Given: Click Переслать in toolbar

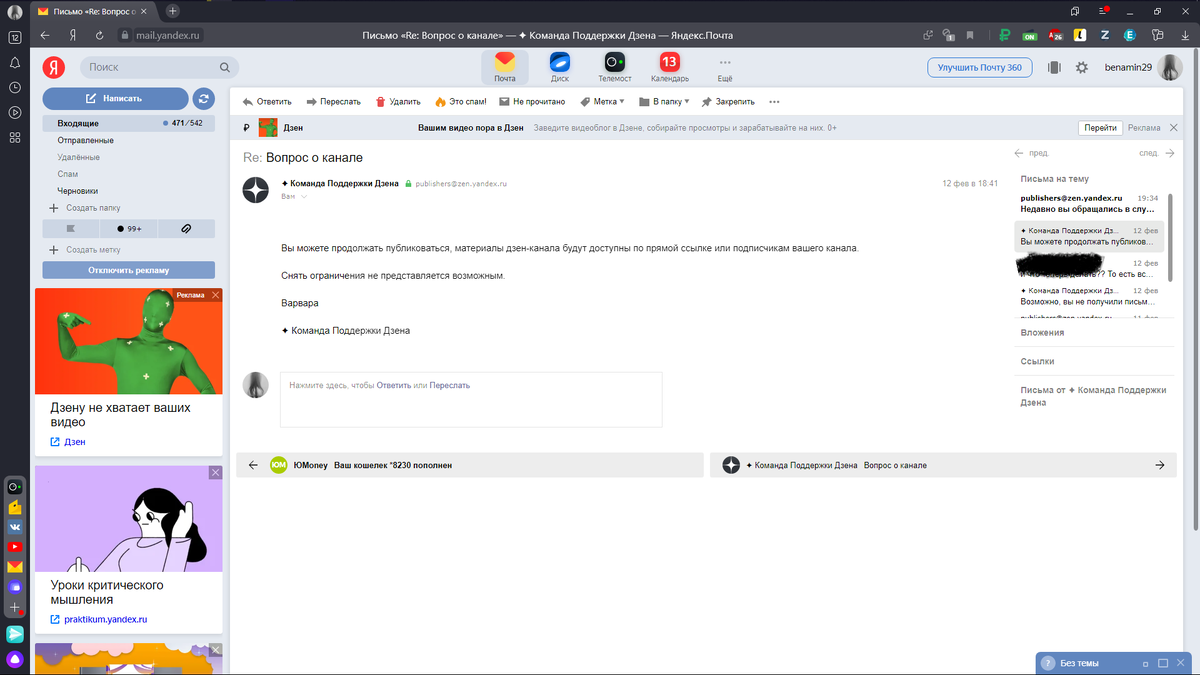Looking at the screenshot, I should tap(333, 101).
